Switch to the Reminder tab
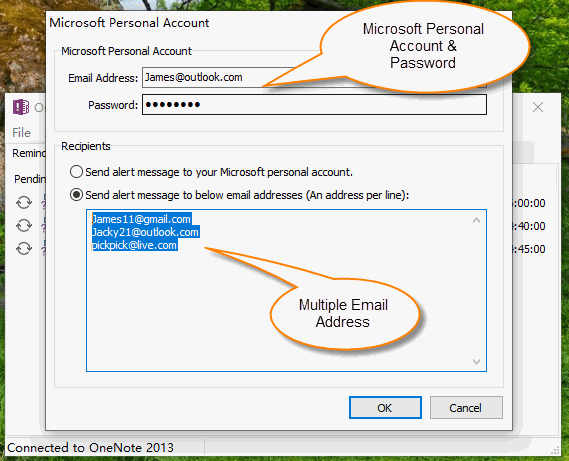Screen dimensions: 569x461 click(29, 153)
